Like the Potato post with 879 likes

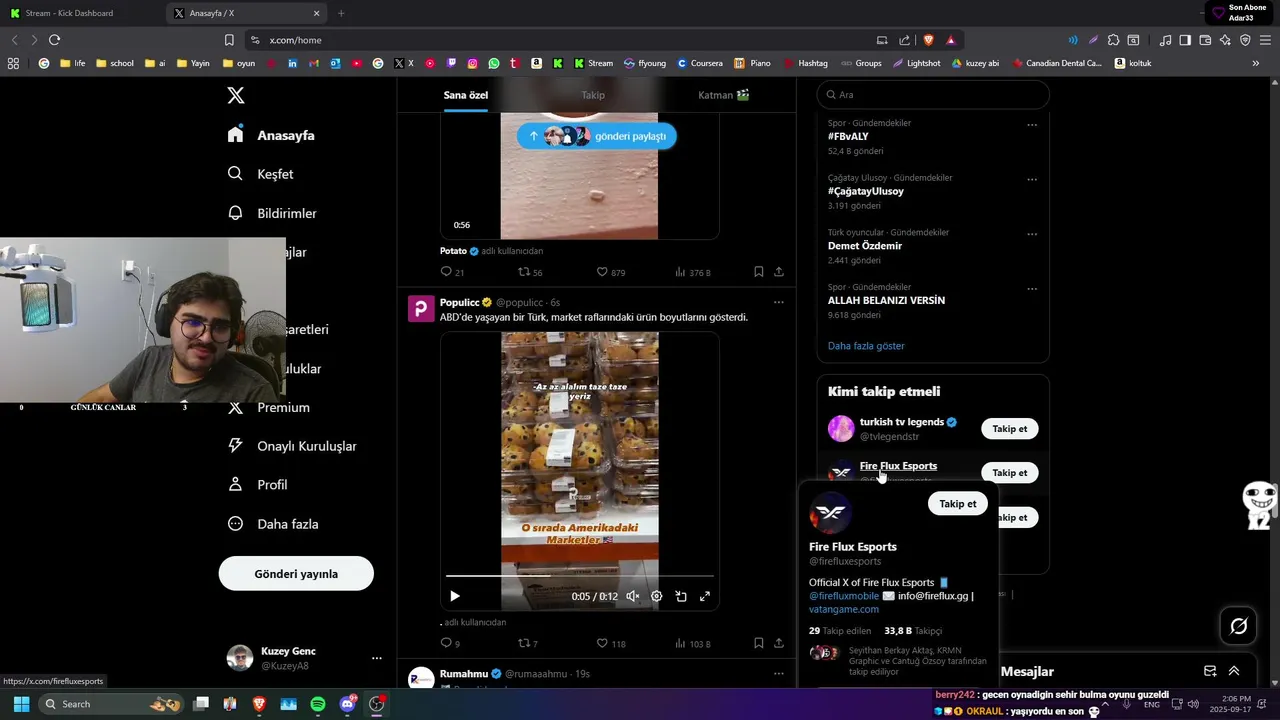tap(610, 272)
